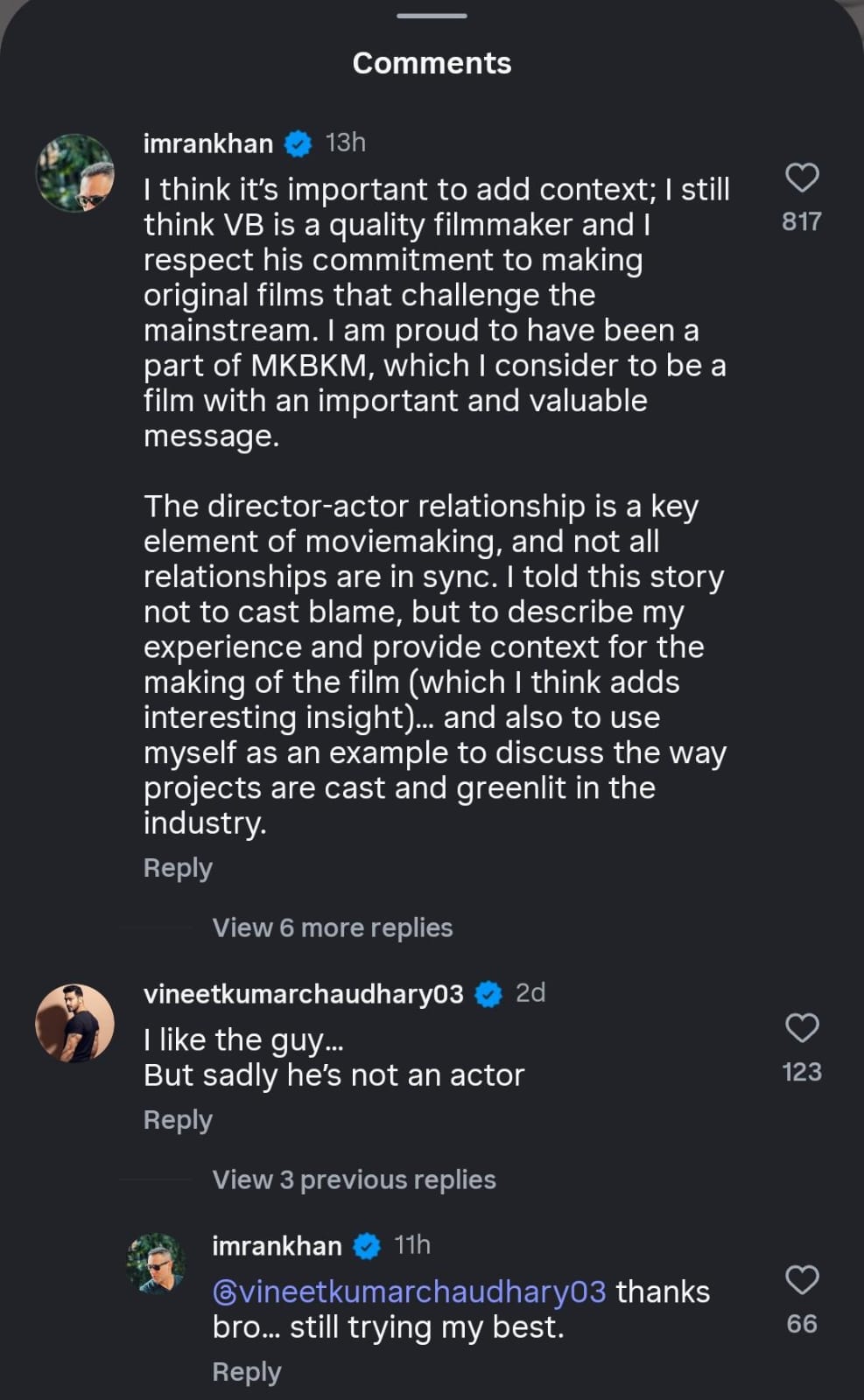
Task: Open imrankhan username in the top comment
Action: click(x=208, y=143)
